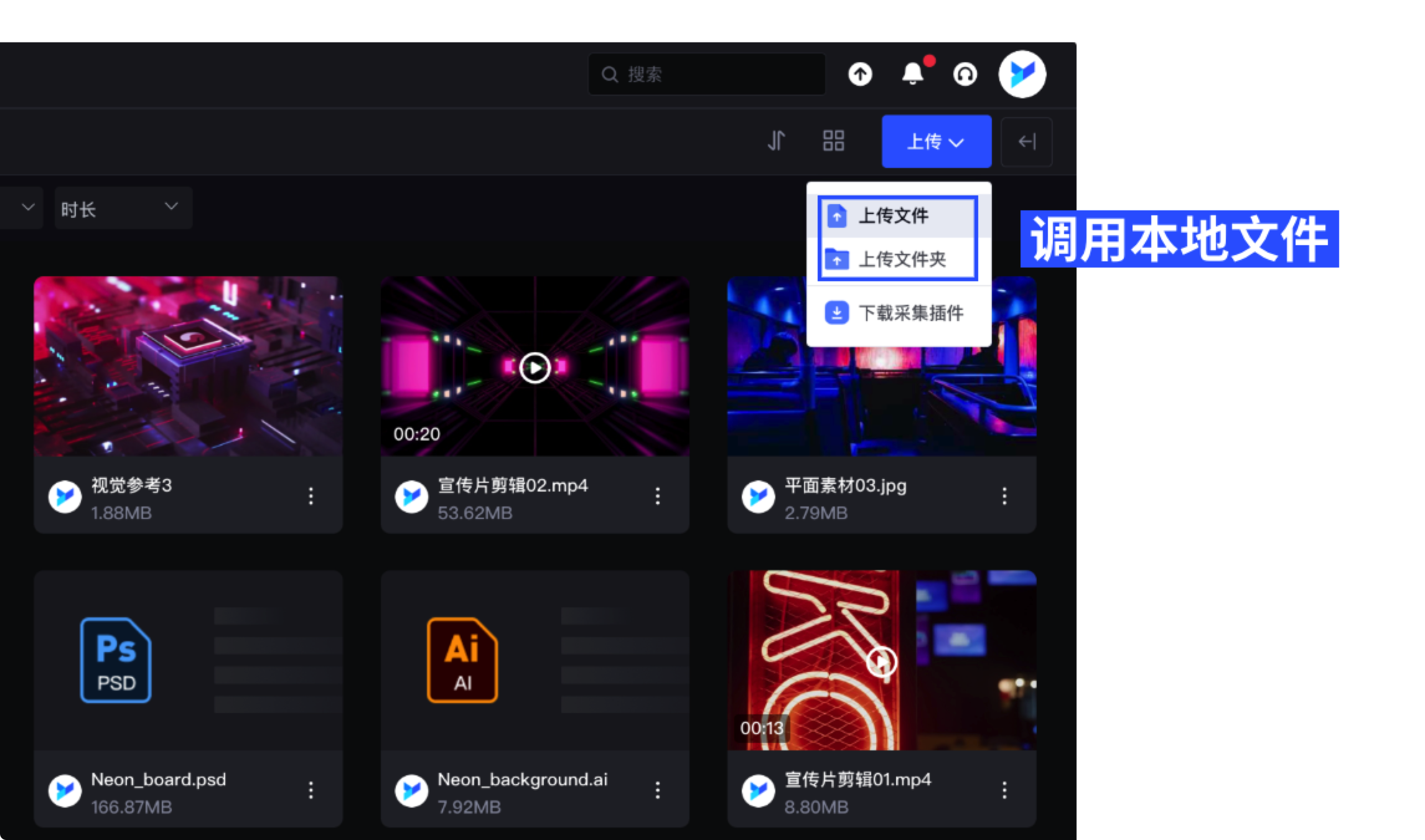Screen dimensions: 1425x840
Task: Click the file name 视觉参考3
Action: tap(131, 485)
